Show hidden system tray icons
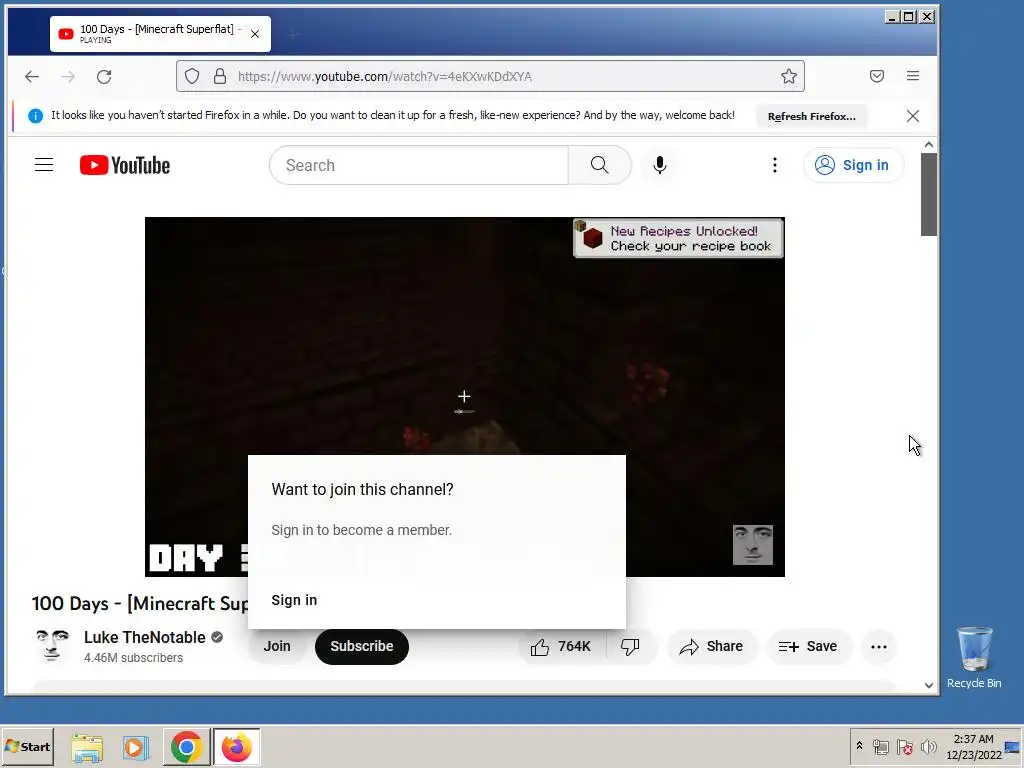 pyautogui.click(x=859, y=746)
